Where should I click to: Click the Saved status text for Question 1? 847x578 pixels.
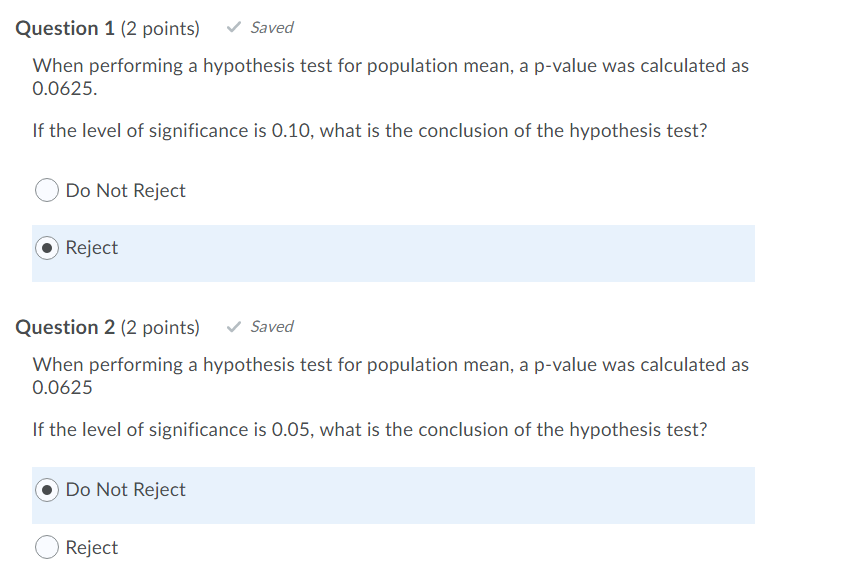272,28
